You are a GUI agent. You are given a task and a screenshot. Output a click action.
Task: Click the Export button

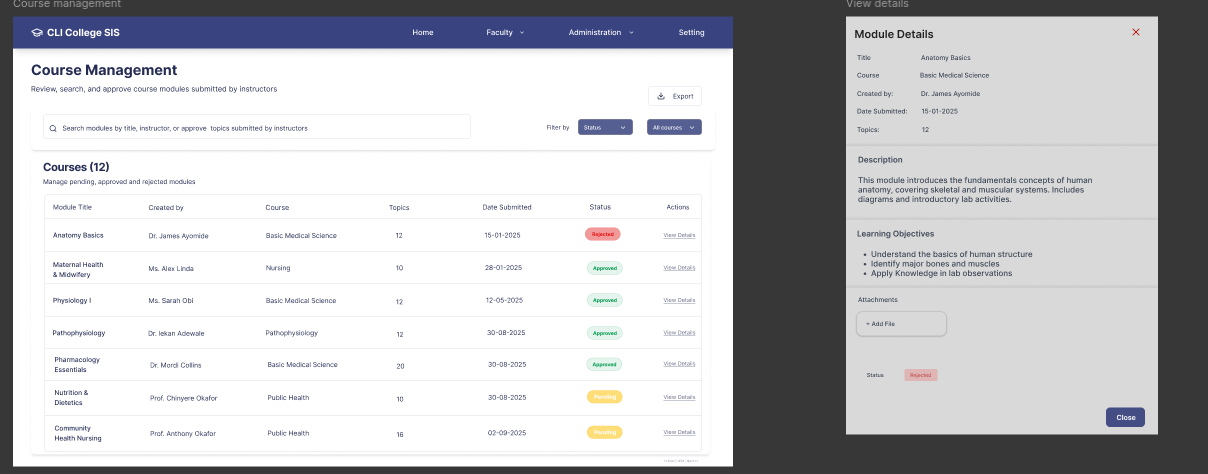pyautogui.click(x=675, y=96)
